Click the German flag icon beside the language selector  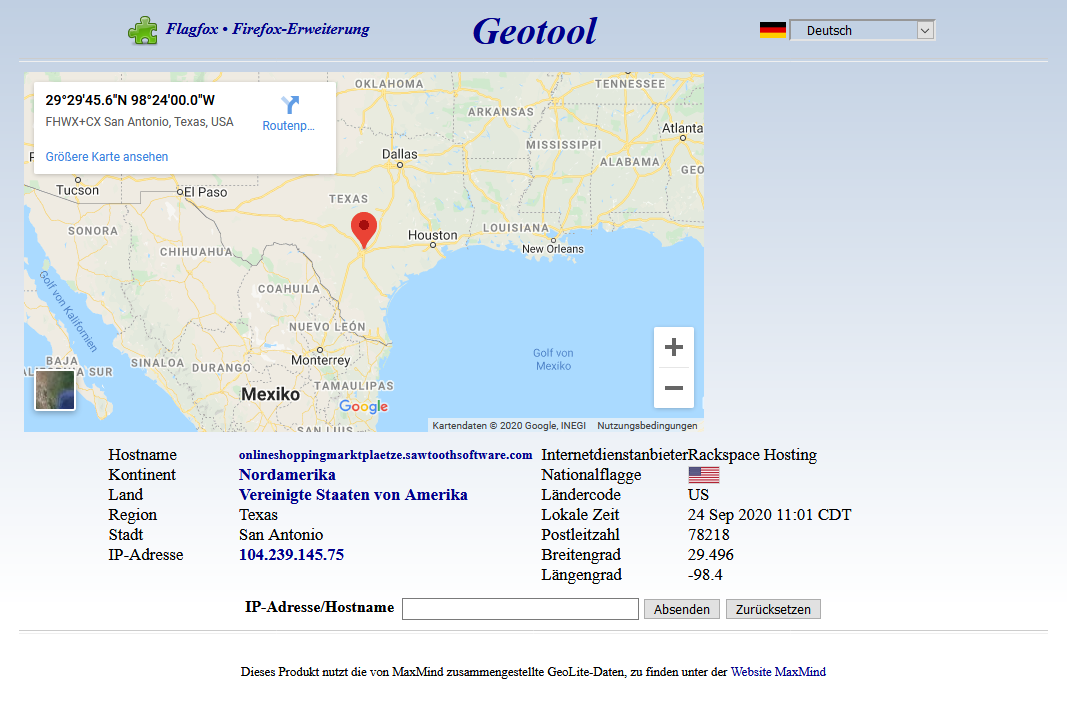772,30
